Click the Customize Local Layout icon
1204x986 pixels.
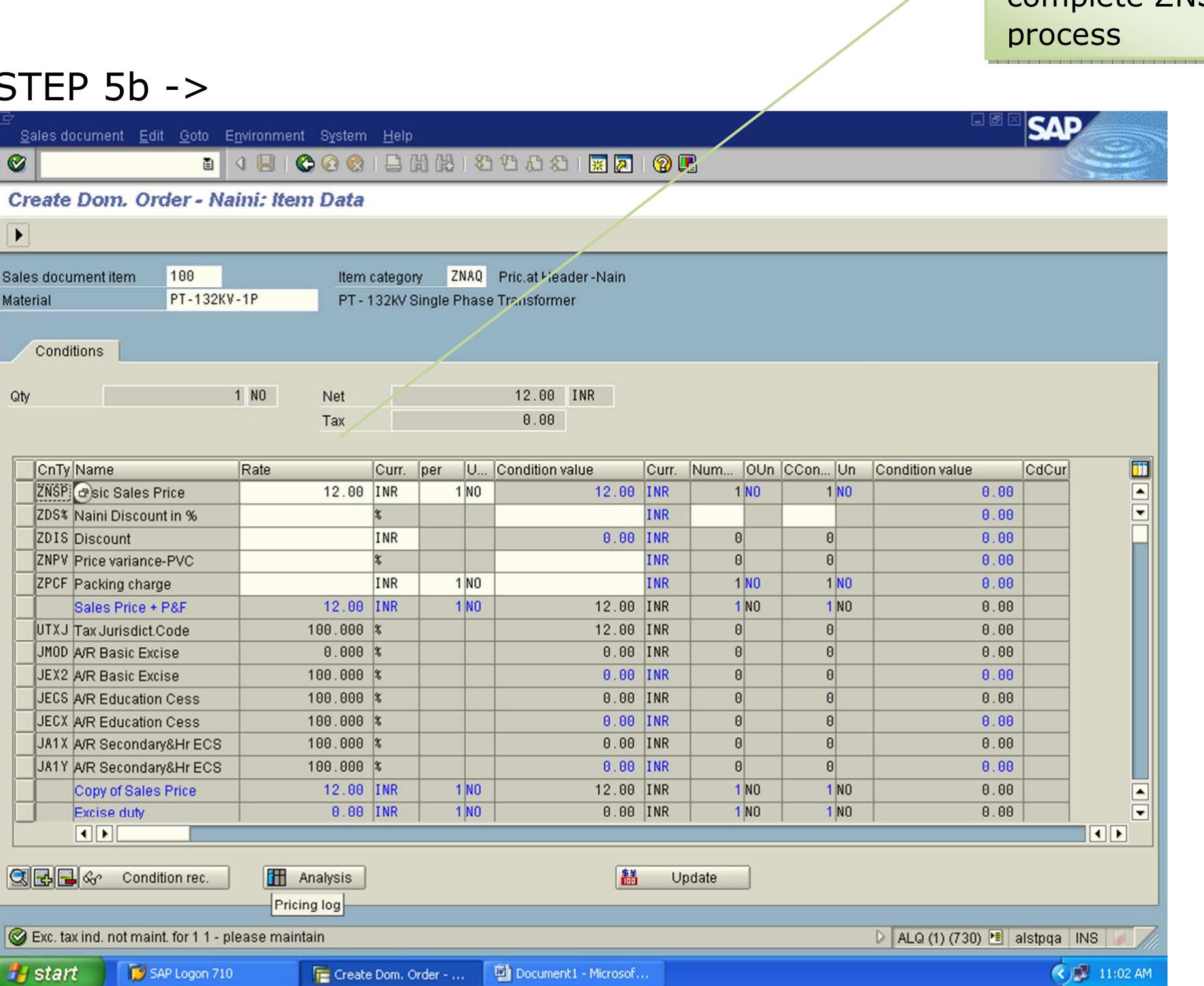(687, 164)
